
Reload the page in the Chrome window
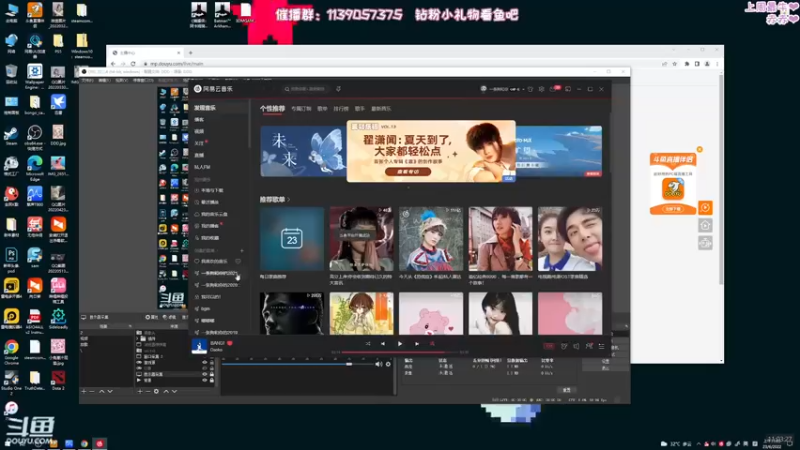(133, 64)
